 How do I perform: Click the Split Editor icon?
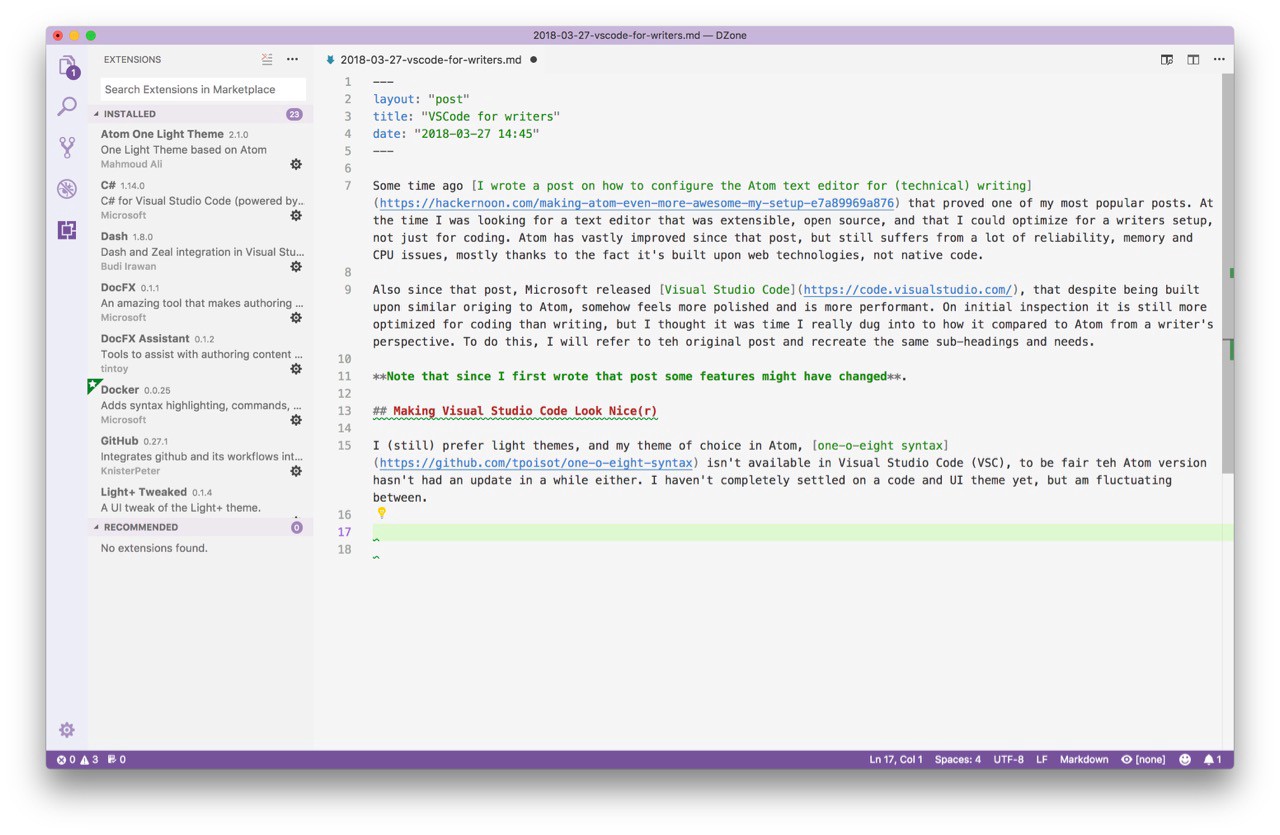1193,60
